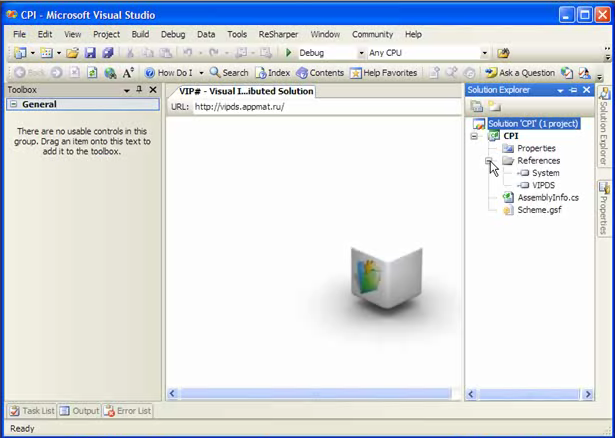615x438 pixels.
Task: Switch to the Output tab
Action: (80, 411)
